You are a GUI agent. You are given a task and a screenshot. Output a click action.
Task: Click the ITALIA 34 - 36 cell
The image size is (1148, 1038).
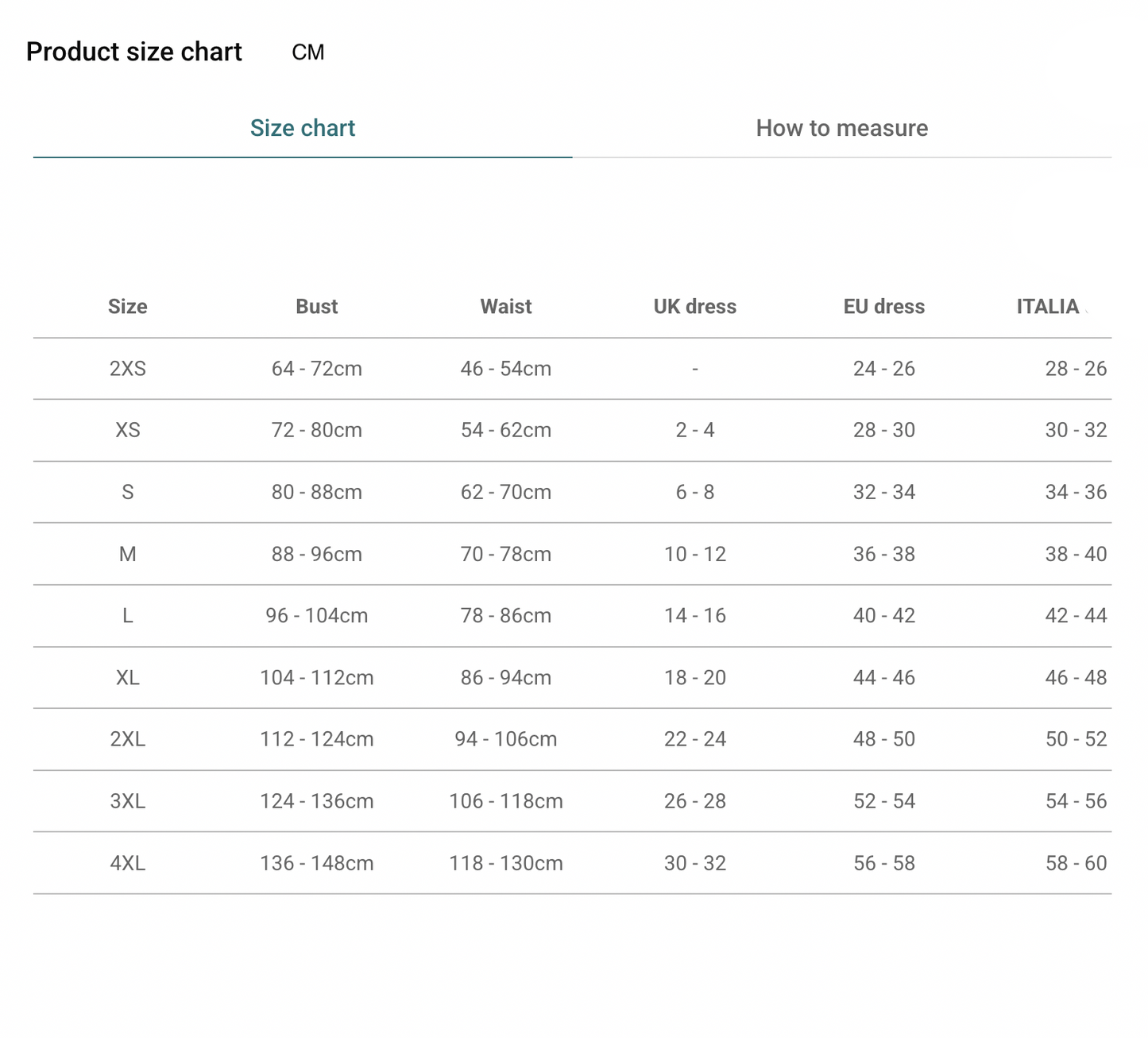pos(1075,492)
